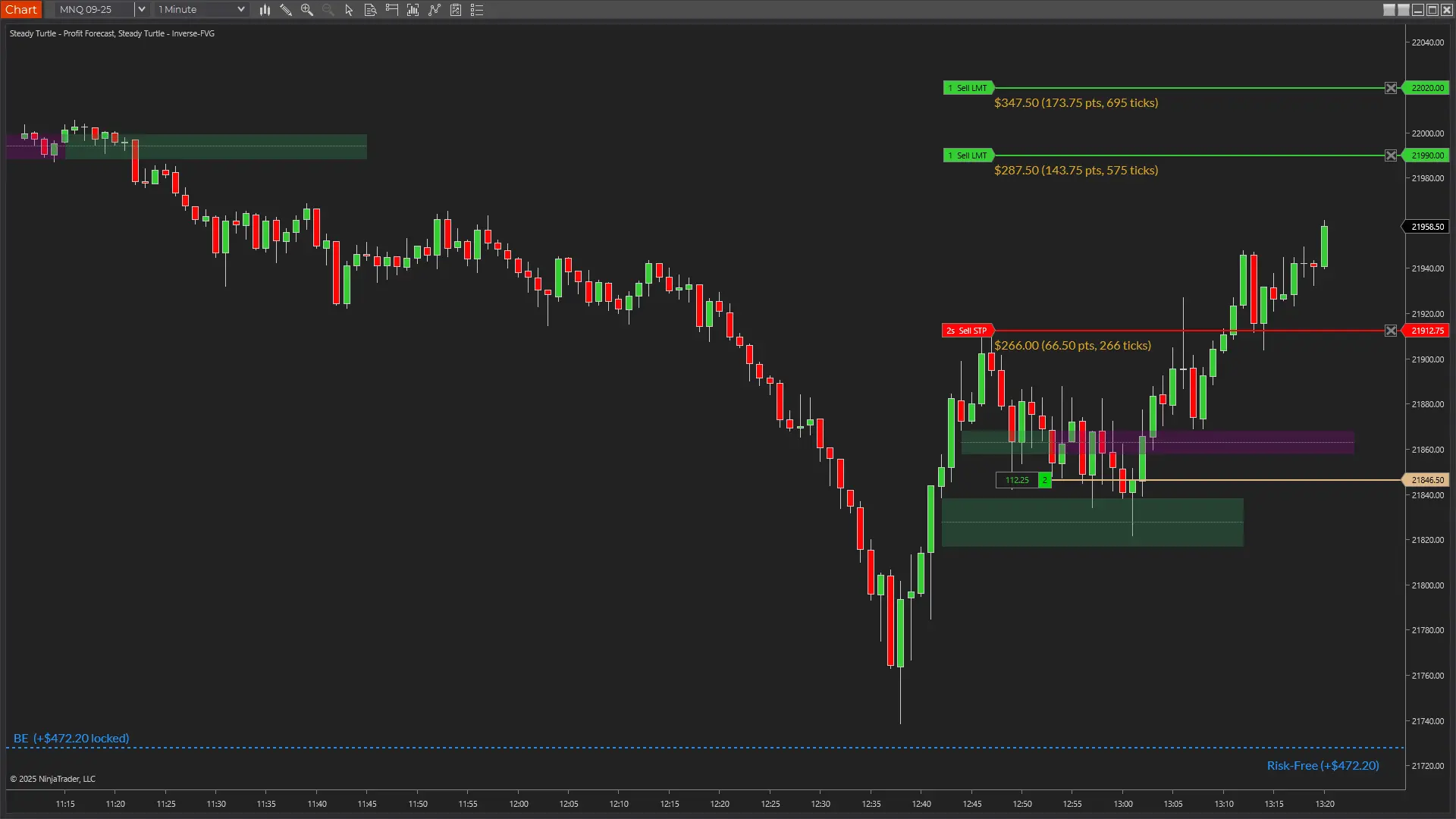Click the $266.00 (66.50 pts, 266 ticks) label
The width and height of the screenshot is (1456, 819).
(1072, 346)
